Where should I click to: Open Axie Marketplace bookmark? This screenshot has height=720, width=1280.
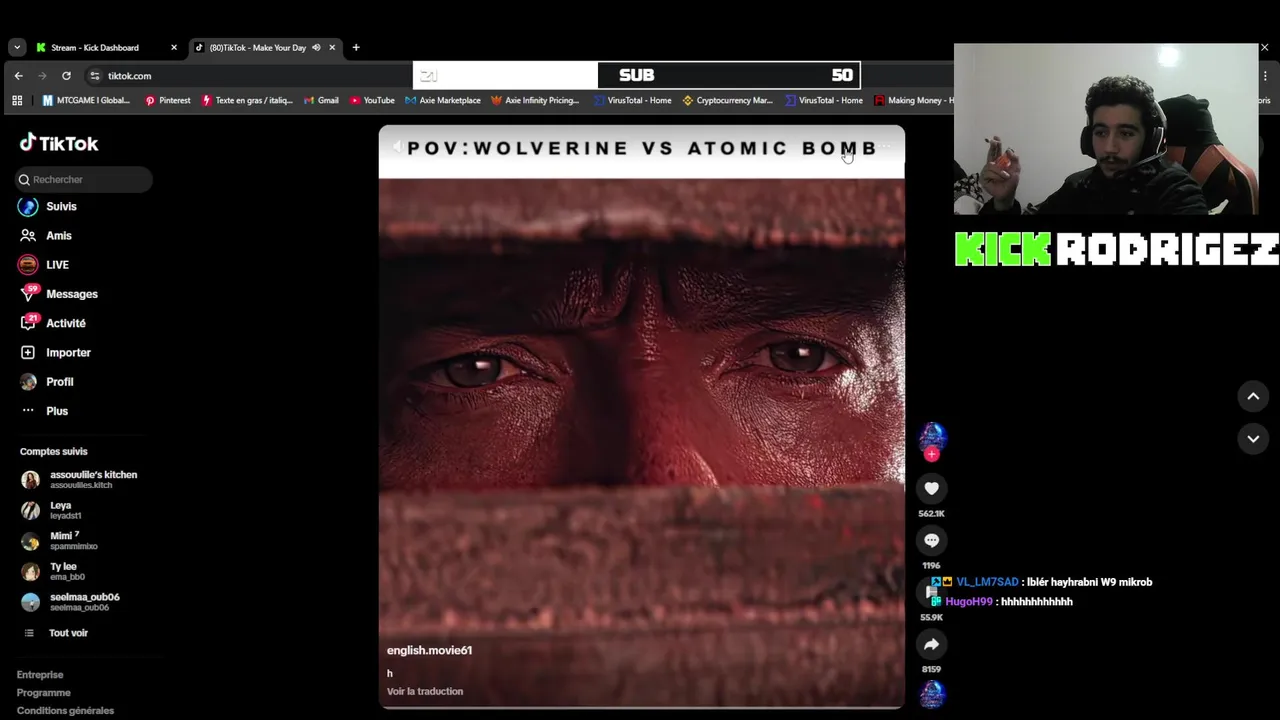click(x=443, y=100)
